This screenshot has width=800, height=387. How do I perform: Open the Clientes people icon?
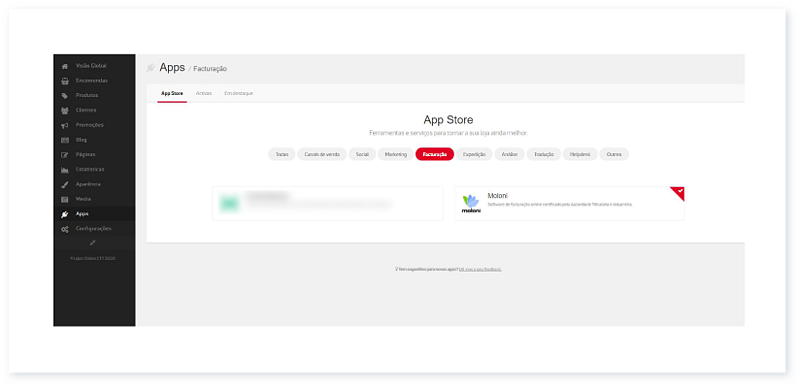click(65, 111)
